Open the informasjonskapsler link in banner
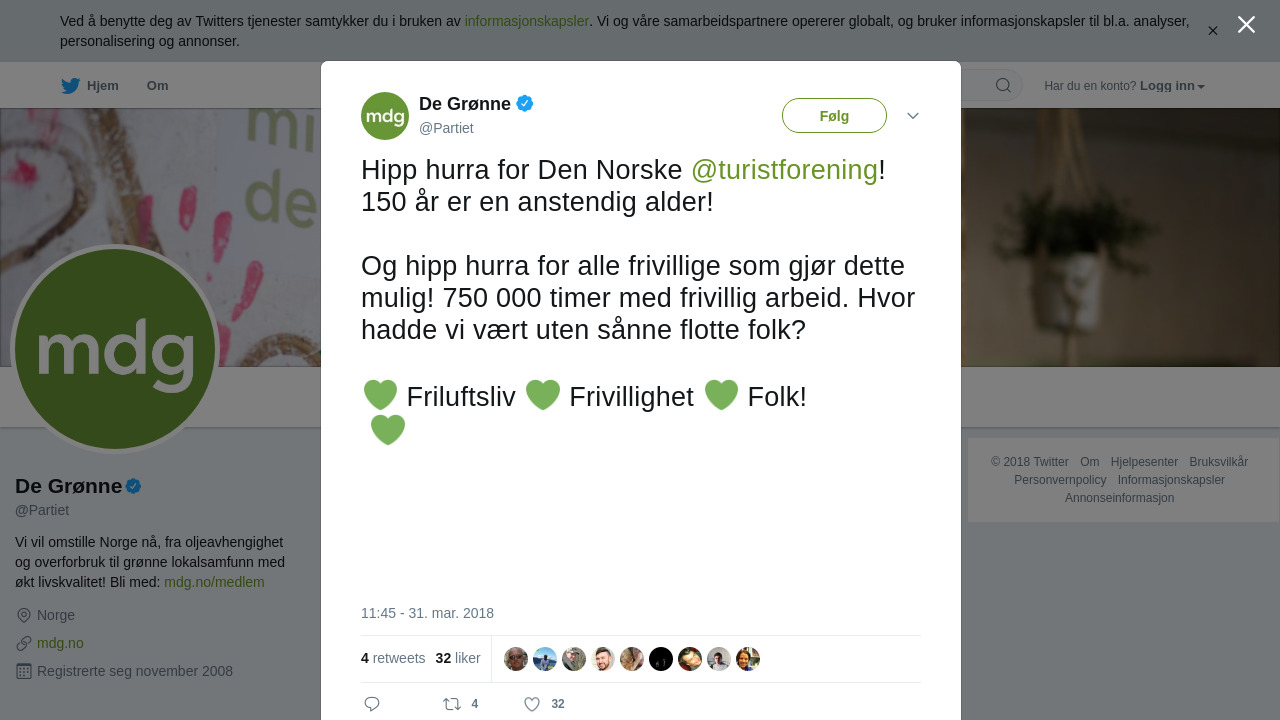Viewport: 1280px width, 720px height. click(x=527, y=21)
